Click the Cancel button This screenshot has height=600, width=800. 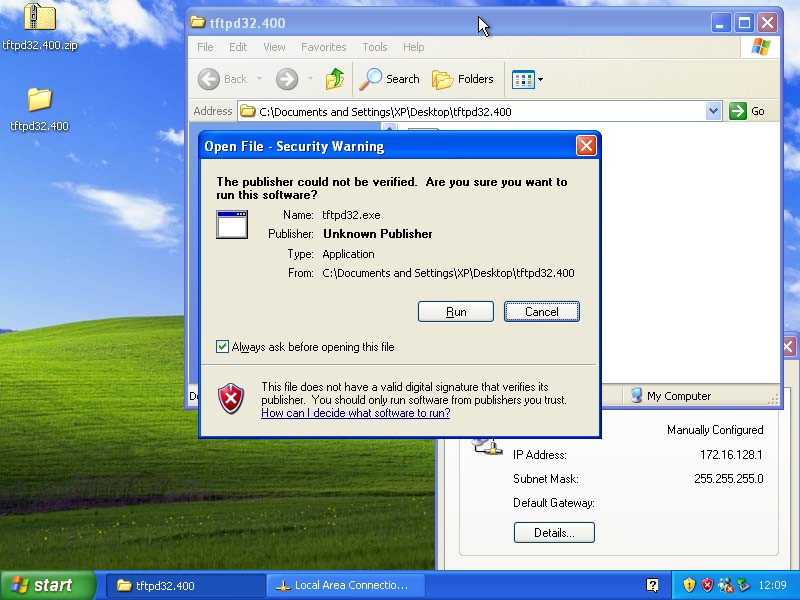pyautogui.click(x=541, y=311)
